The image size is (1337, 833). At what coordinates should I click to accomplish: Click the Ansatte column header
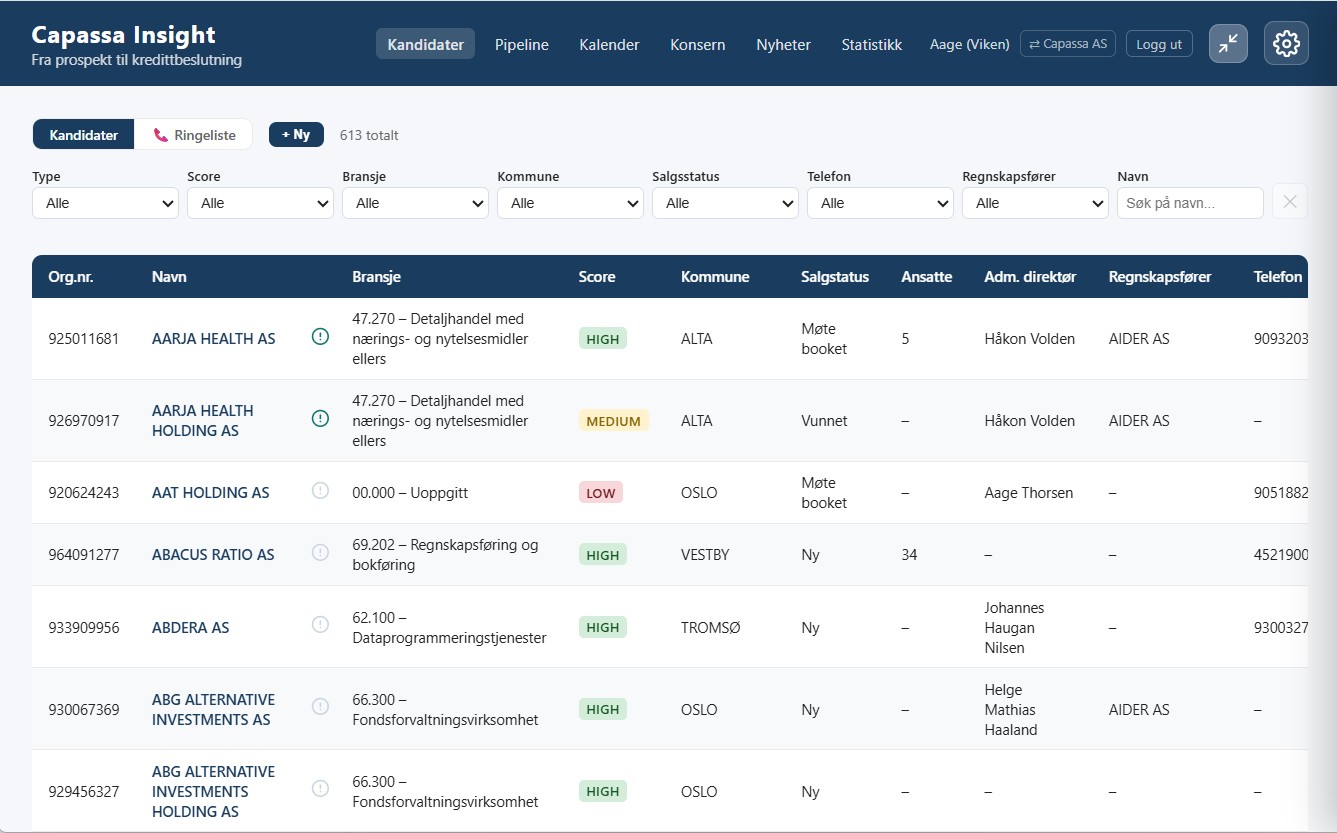[927, 277]
